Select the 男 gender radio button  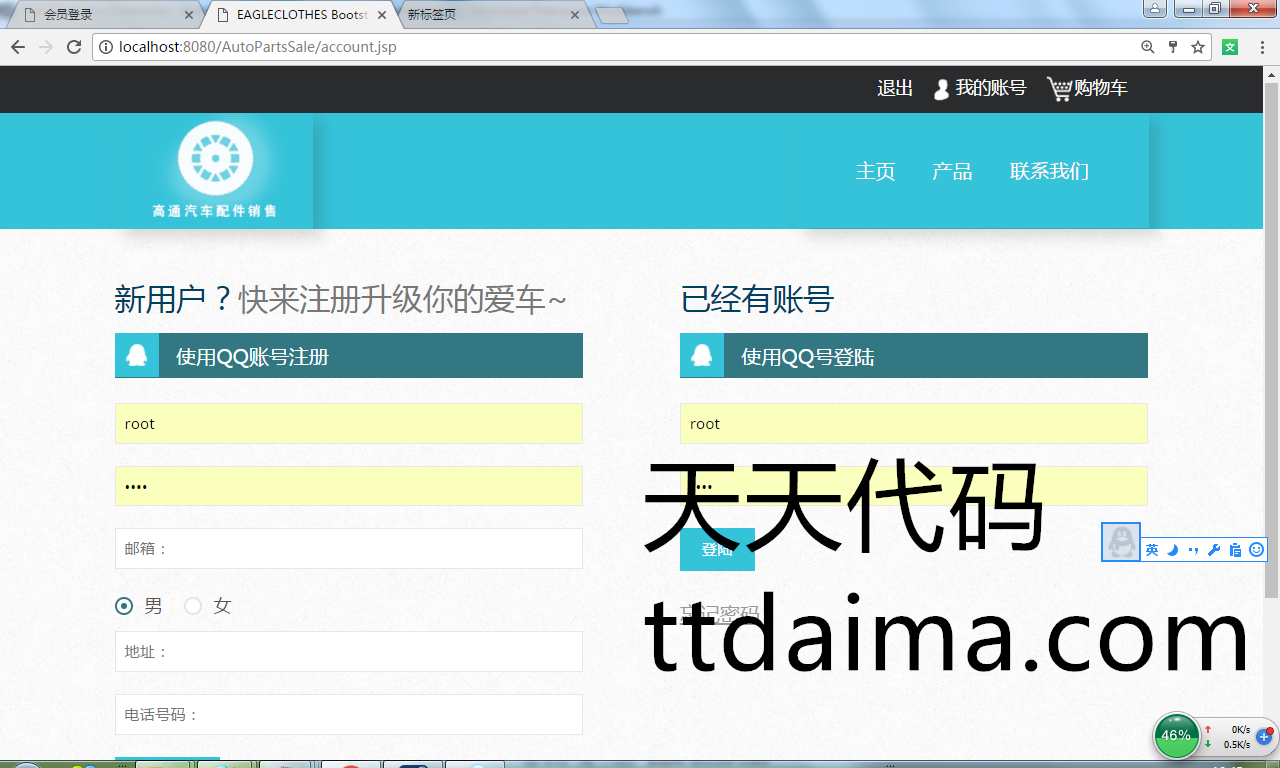pos(124,606)
